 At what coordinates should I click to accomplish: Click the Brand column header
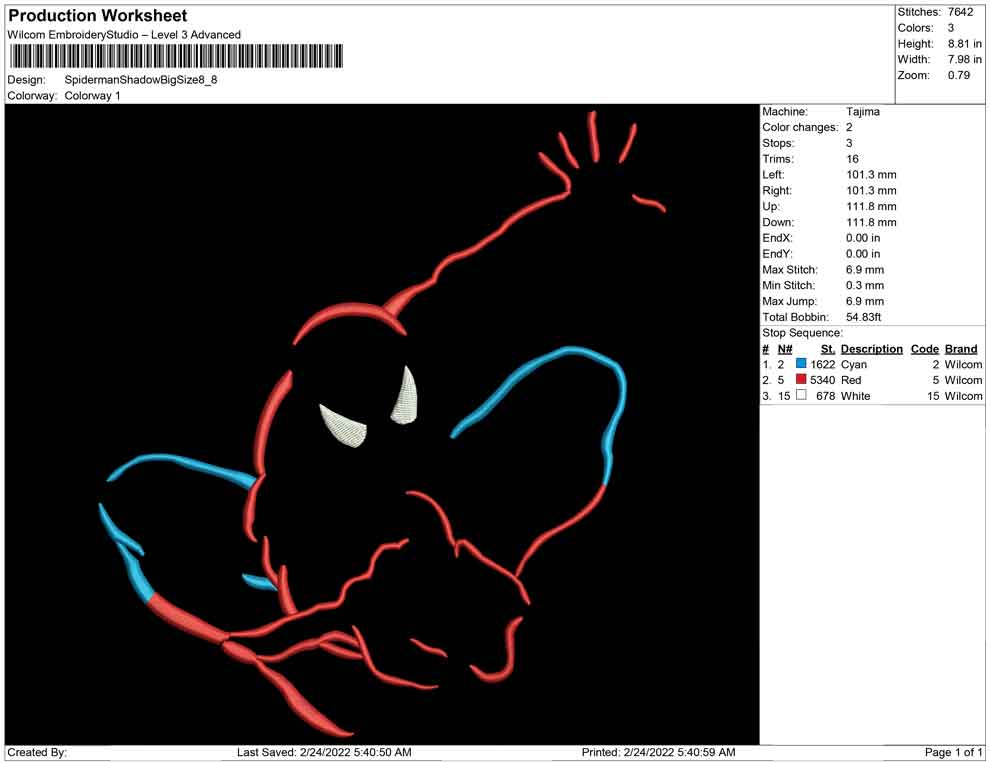pos(960,349)
